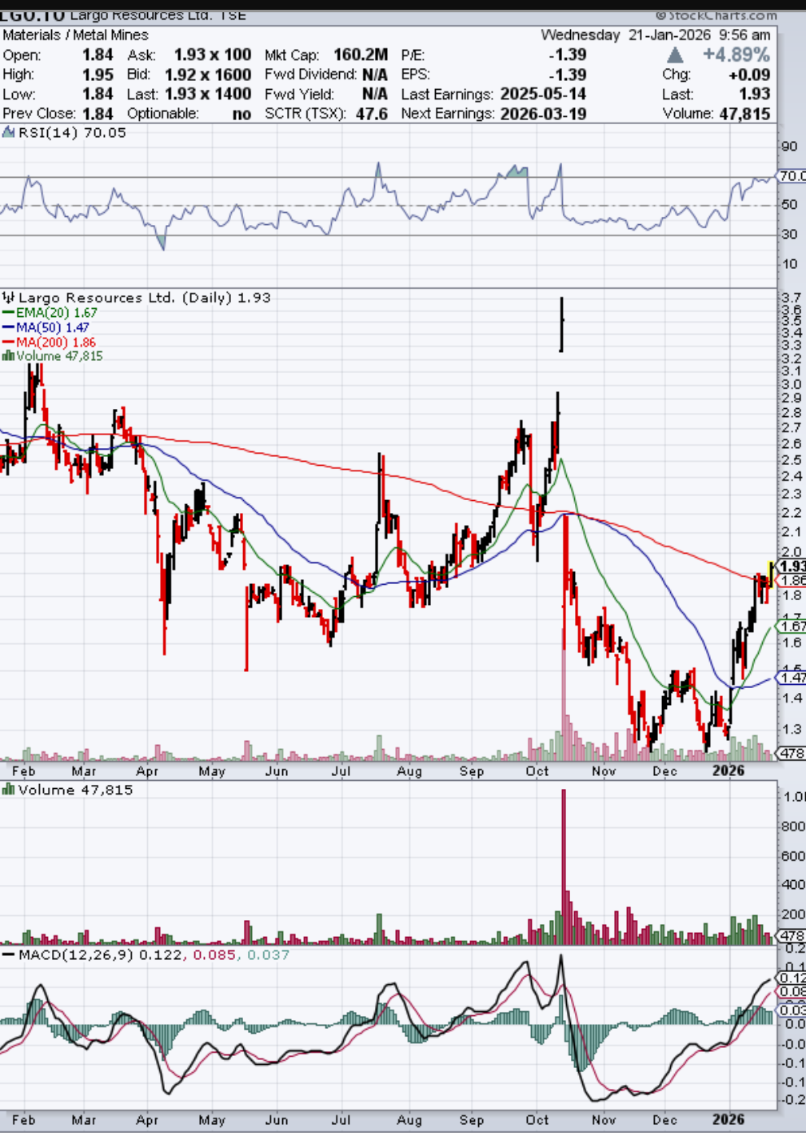Click the green EMA(20) legend line
This screenshot has height=1138, width=806.
click(x=8, y=312)
